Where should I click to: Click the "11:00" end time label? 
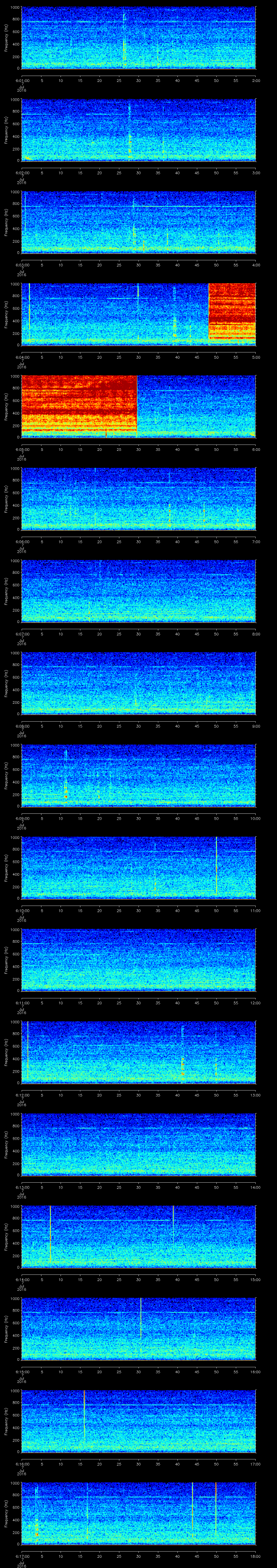[x=255, y=910]
